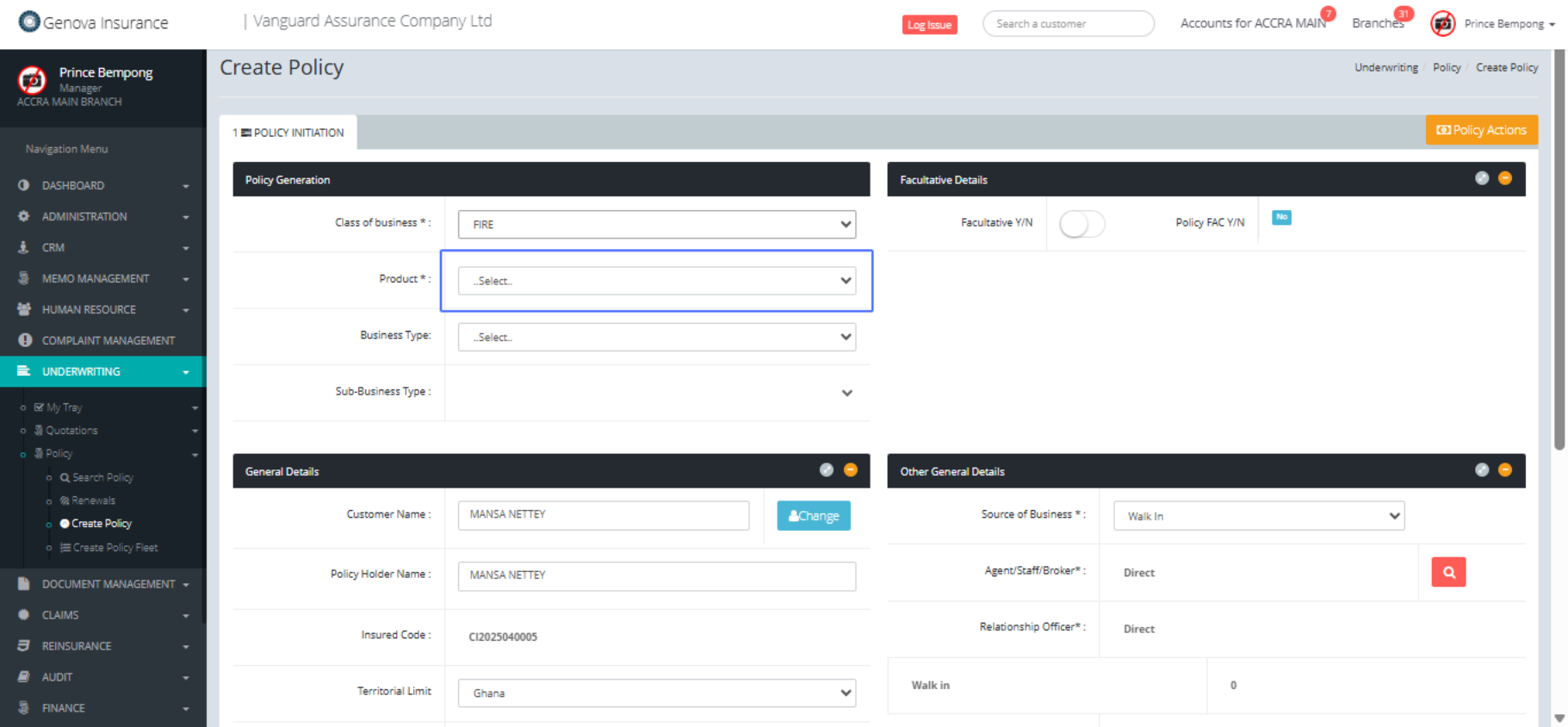Click the Policy FAC Y/N 'No' indicator
1568x727 pixels.
coord(1281,217)
